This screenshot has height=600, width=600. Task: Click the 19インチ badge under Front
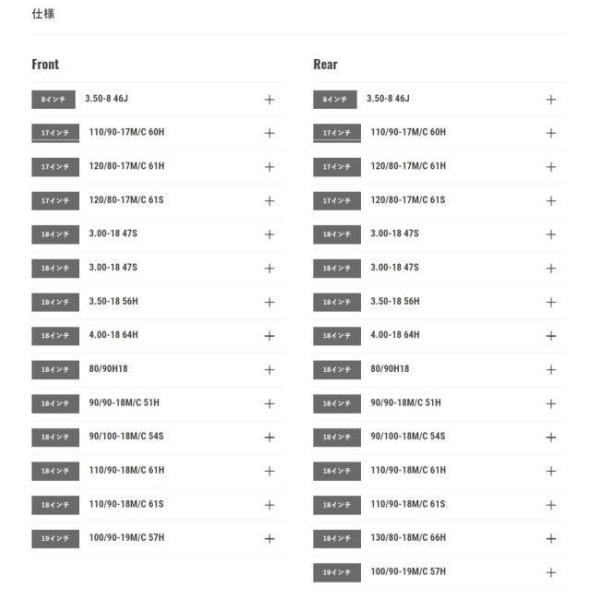pyautogui.click(x=55, y=539)
